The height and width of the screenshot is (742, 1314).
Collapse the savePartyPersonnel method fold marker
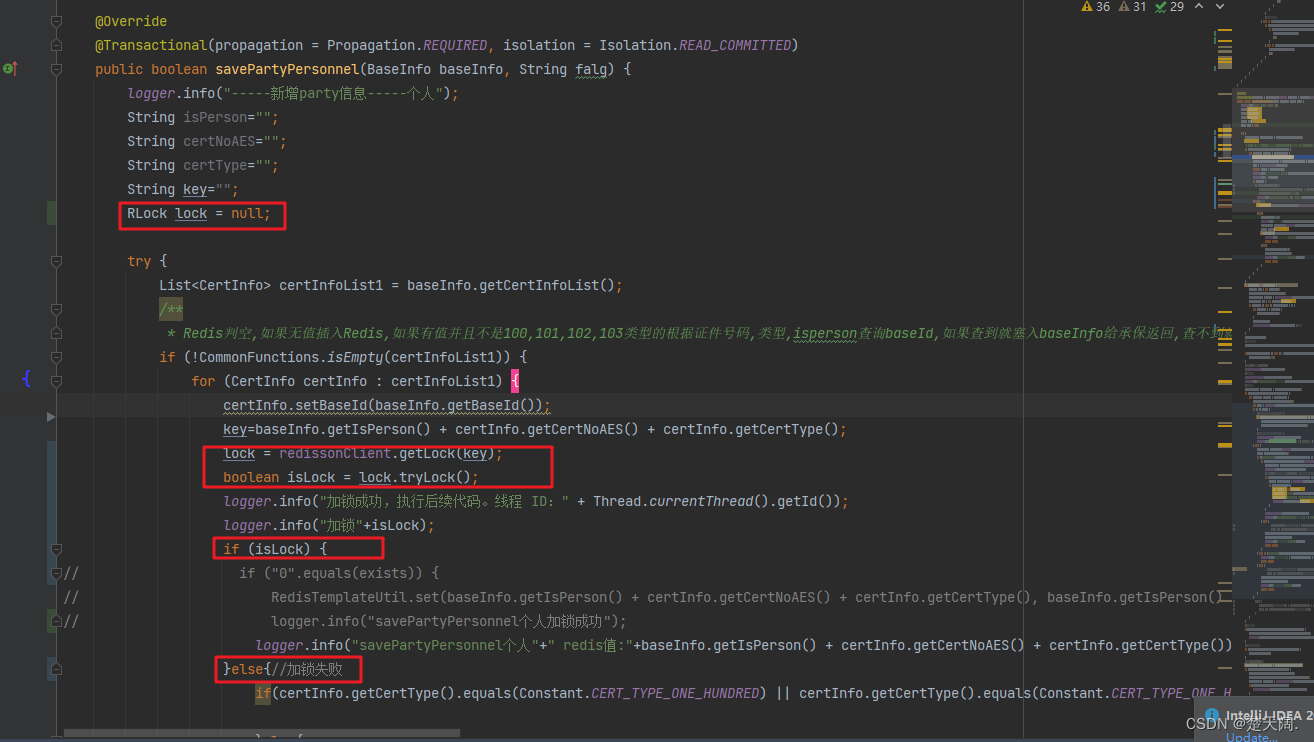pos(56,69)
